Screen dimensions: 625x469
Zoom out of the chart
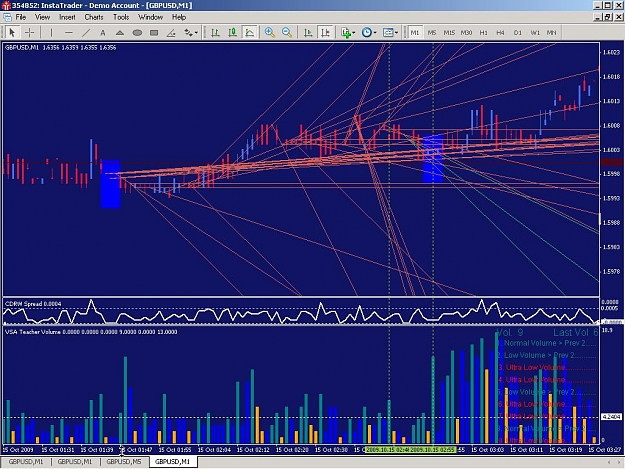coord(287,33)
